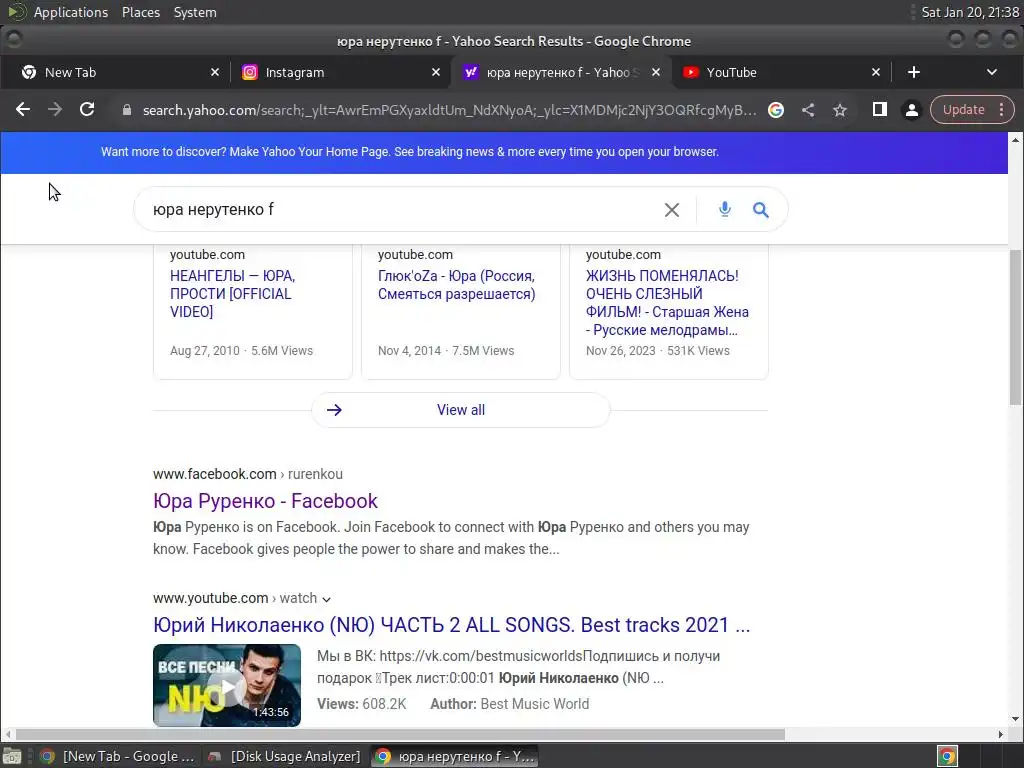The height and width of the screenshot is (768, 1024).
Task: Click the forward navigation arrow
Action: click(x=55, y=110)
